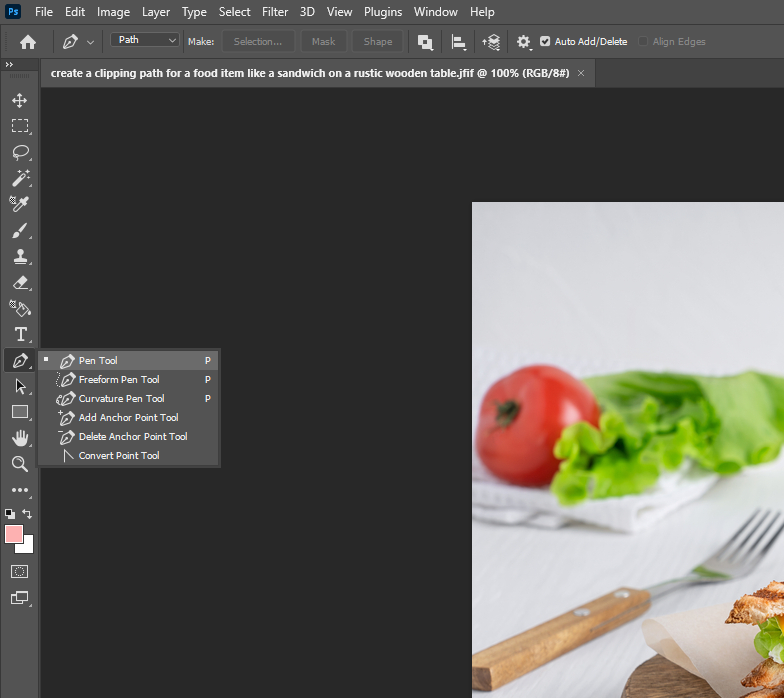
Task: Open the path alignment options
Action: pyautogui.click(x=458, y=42)
